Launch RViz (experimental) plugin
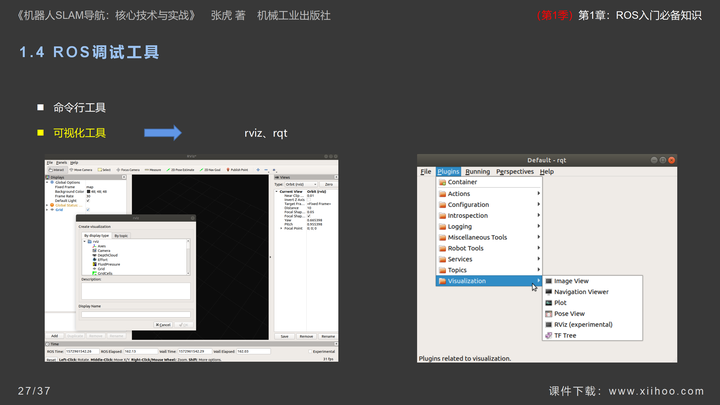 click(592, 325)
